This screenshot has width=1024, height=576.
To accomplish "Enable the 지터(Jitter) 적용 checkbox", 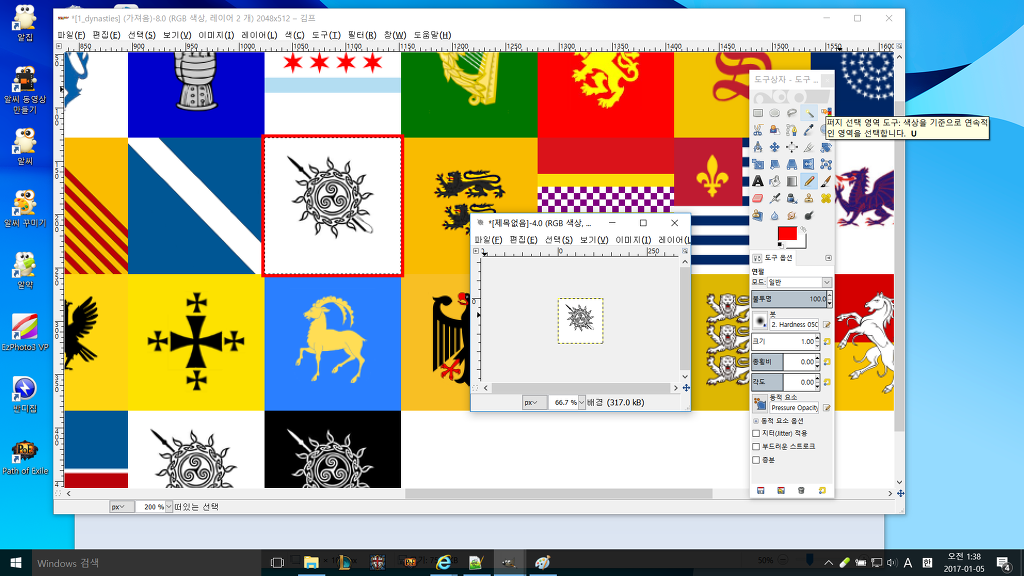I will coord(756,433).
